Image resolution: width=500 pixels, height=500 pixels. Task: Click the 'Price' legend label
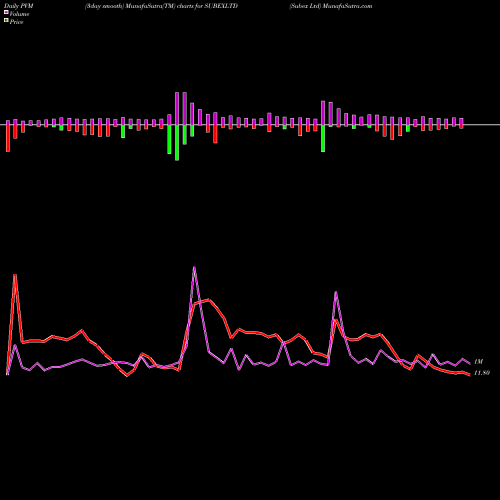[16, 22]
